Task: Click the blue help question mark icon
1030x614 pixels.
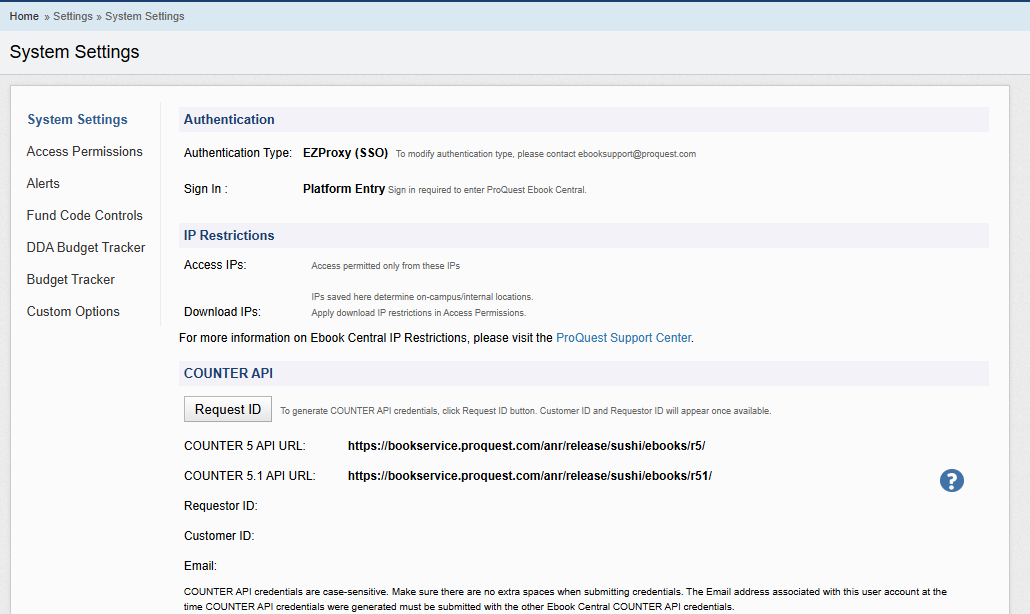Action: tap(951, 481)
